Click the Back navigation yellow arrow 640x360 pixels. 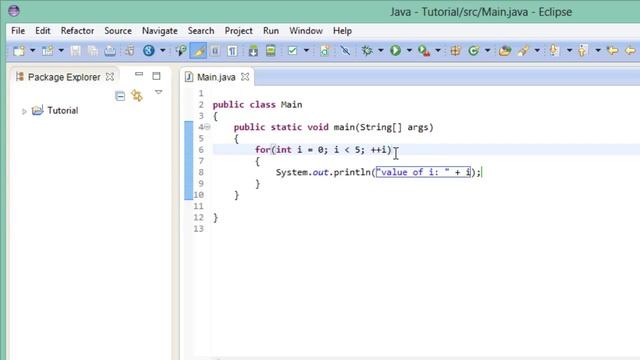click(x=631, y=51)
